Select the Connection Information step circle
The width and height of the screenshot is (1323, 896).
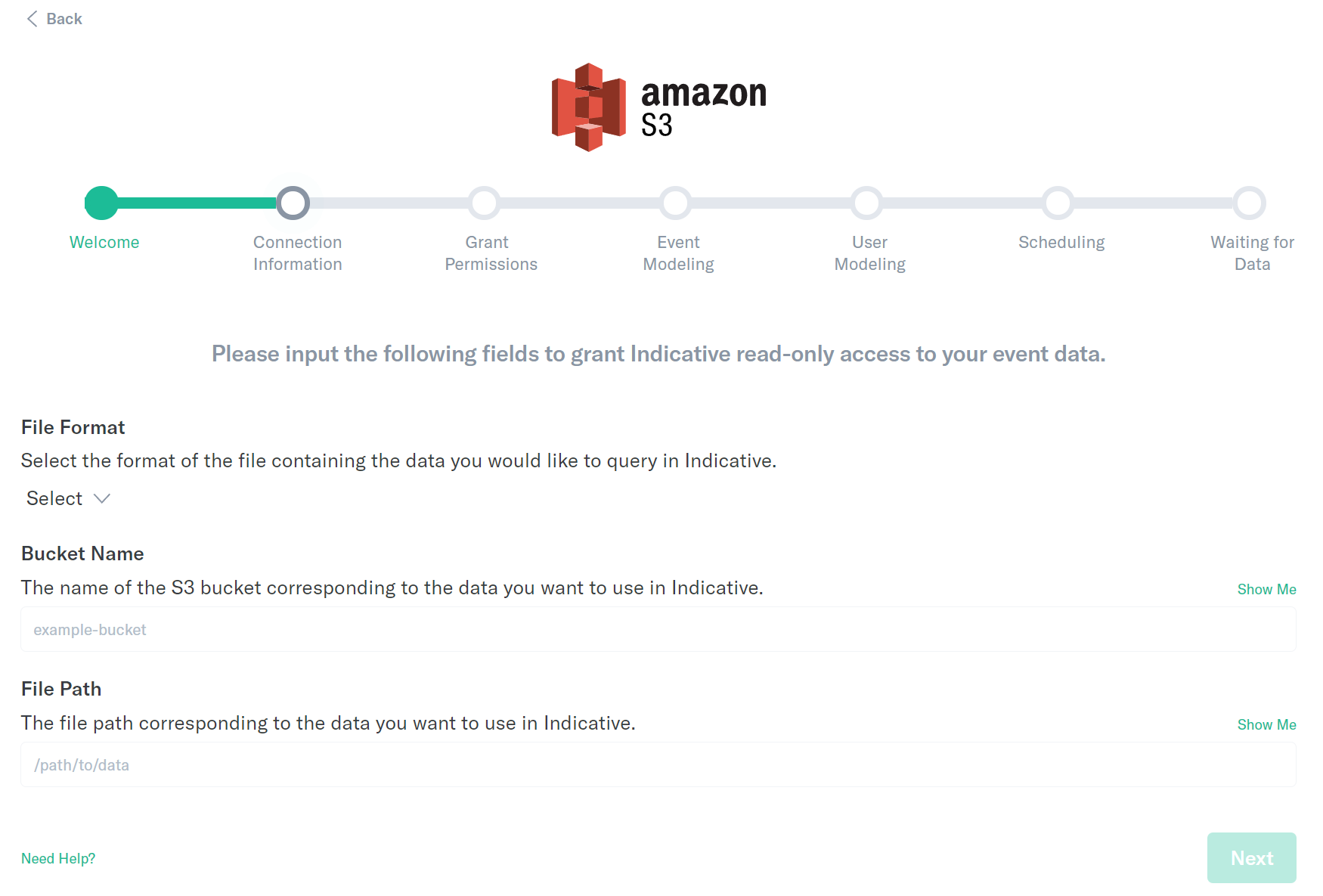pos(293,203)
